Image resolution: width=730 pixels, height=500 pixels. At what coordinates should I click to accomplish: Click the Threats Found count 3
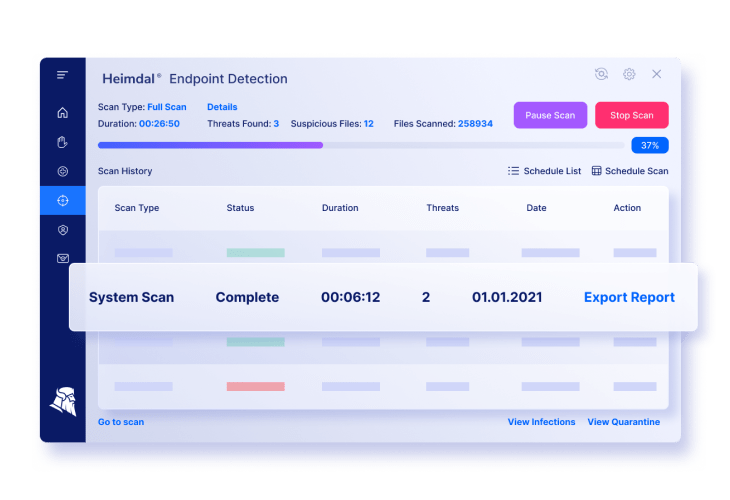pos(276,124)
